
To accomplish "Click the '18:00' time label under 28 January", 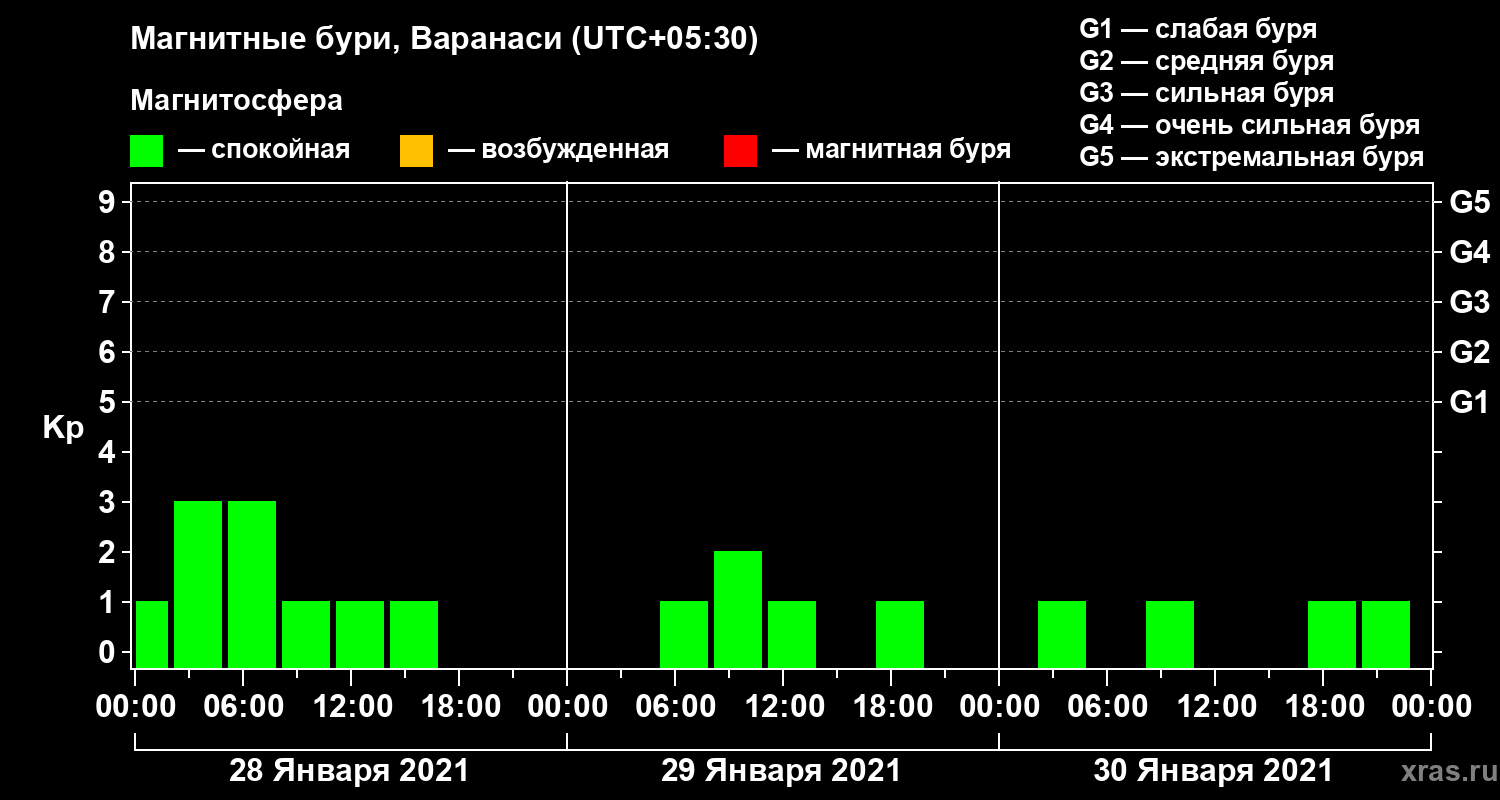I will tap(459, 707).
